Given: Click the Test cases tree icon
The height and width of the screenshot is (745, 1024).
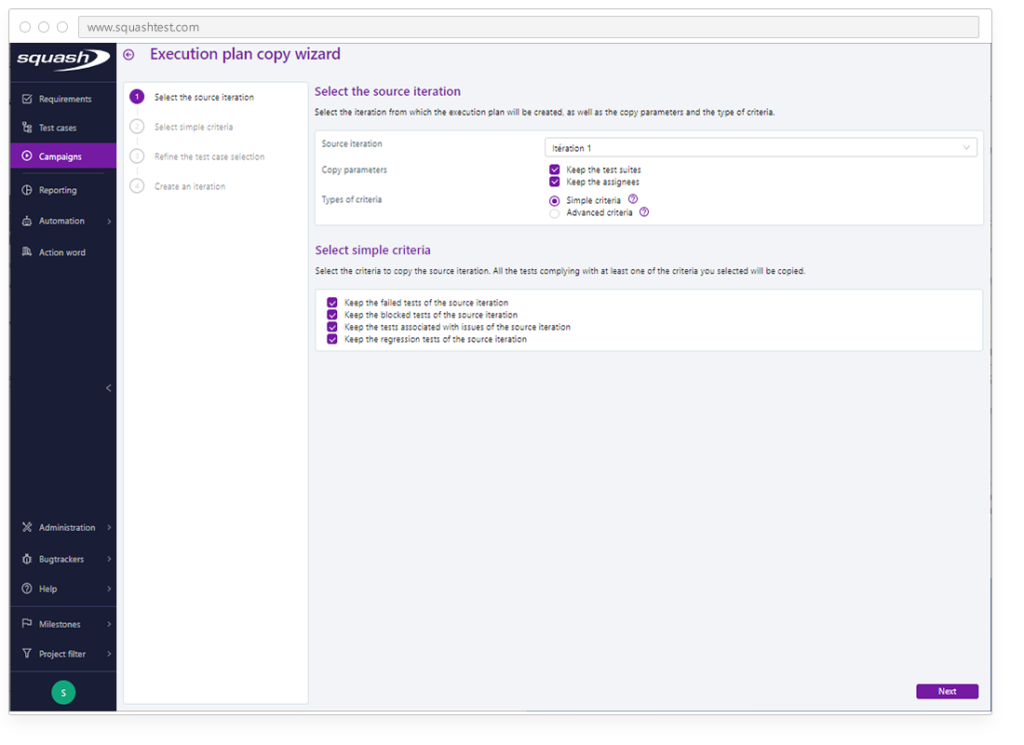Looking at the screenshot, I should (27, 127).
